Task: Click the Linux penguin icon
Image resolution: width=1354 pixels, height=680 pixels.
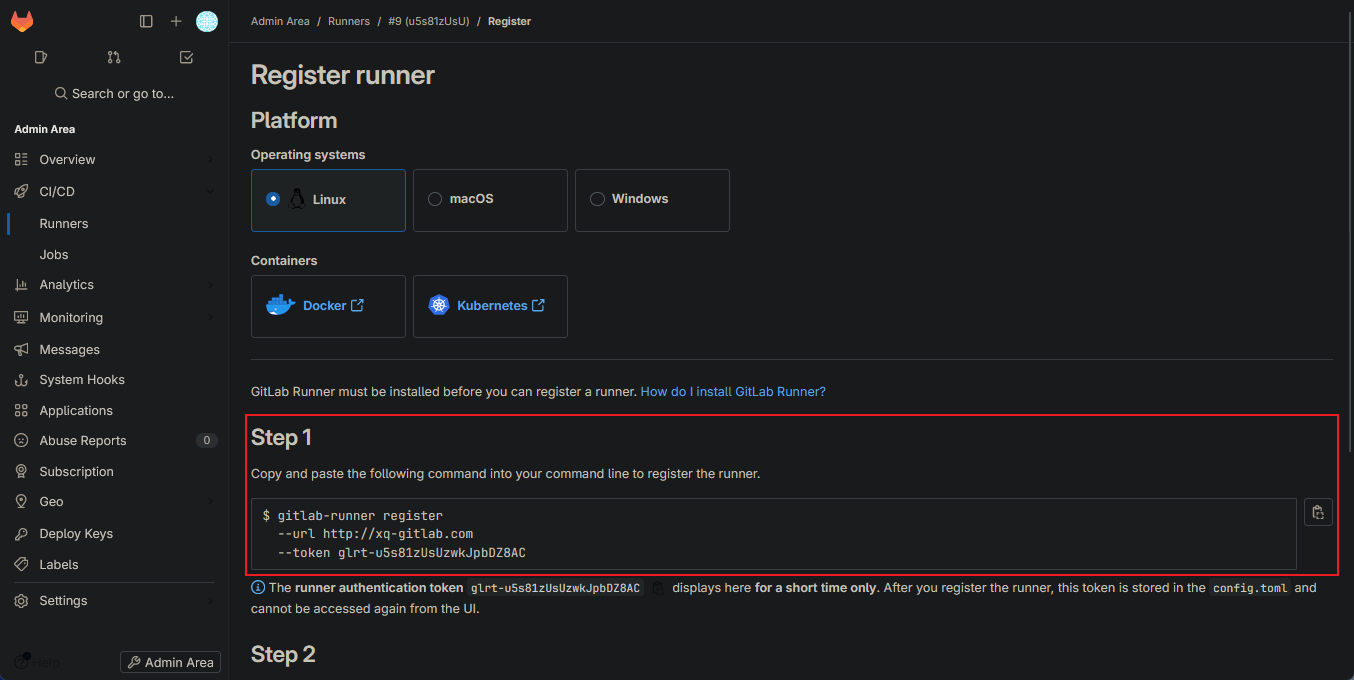Action: (x=297, y=199)
